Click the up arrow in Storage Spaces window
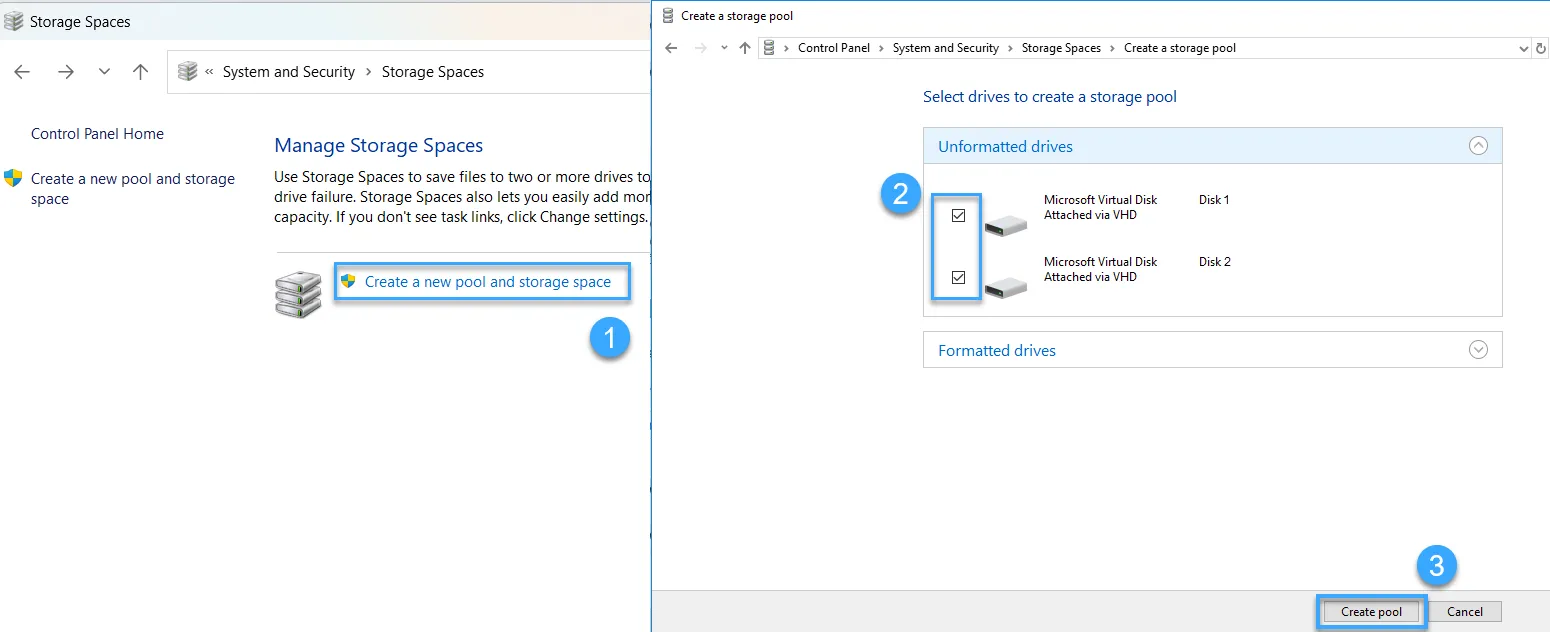The height and width of the screenshot is (632, 1550). tap(141, 72)
